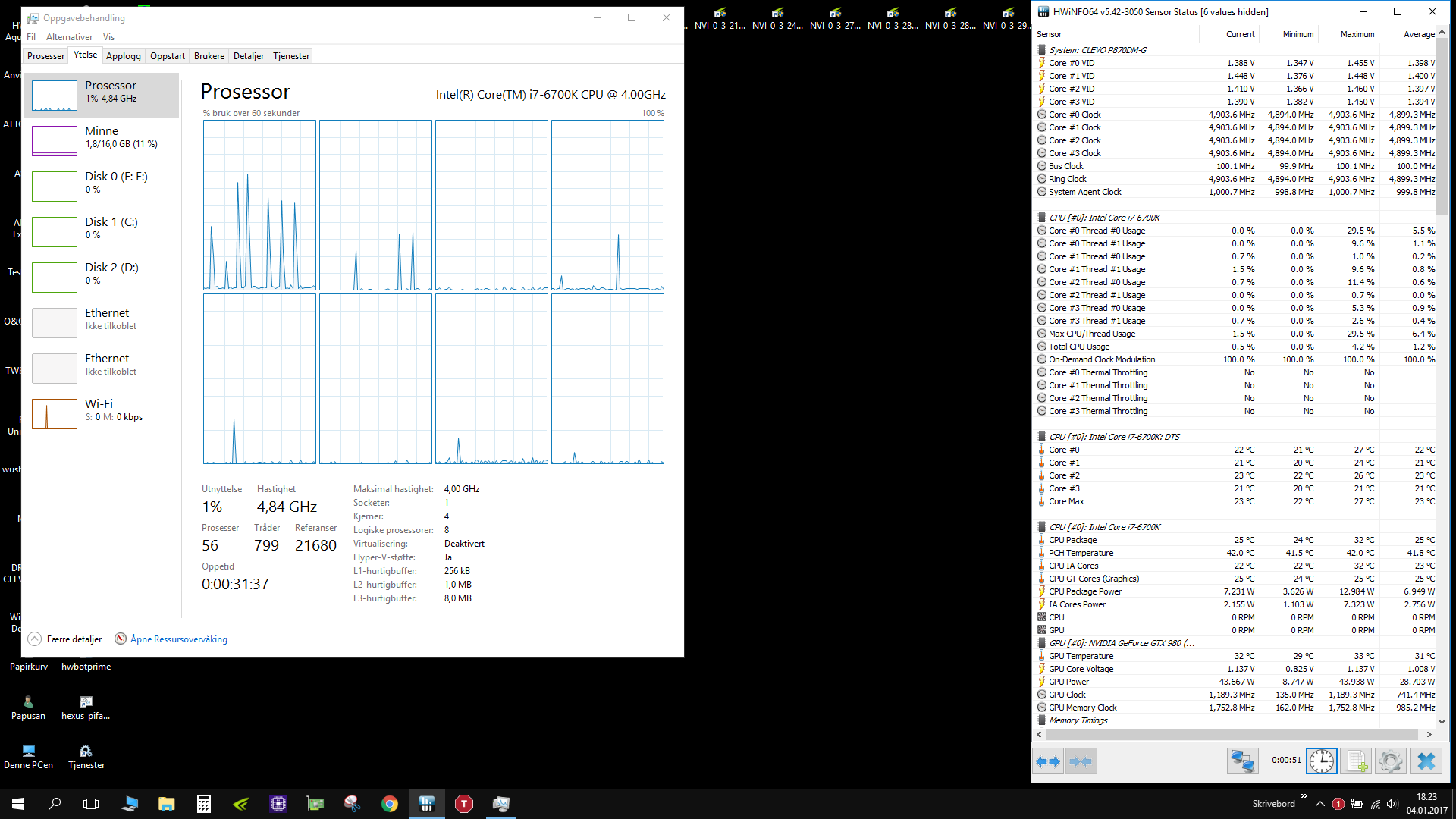The image size is (1456, 819).
Task: Select Disk 1 (C:) item
Action: click(x=102, y=232)
